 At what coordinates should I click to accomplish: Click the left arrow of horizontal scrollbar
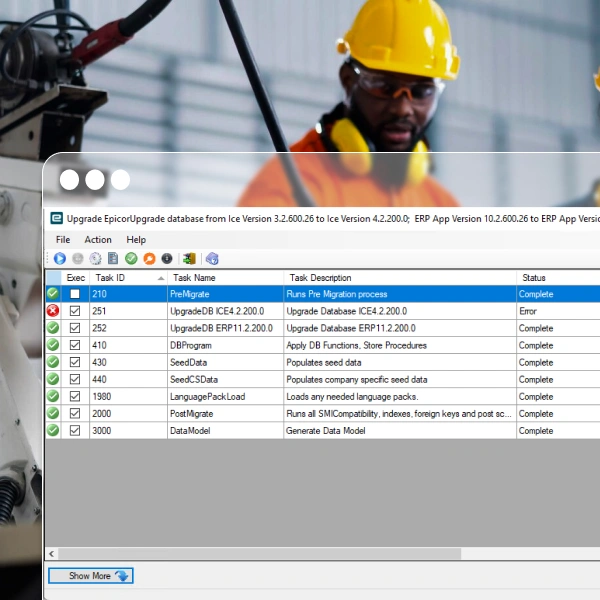tap(52, 553)
